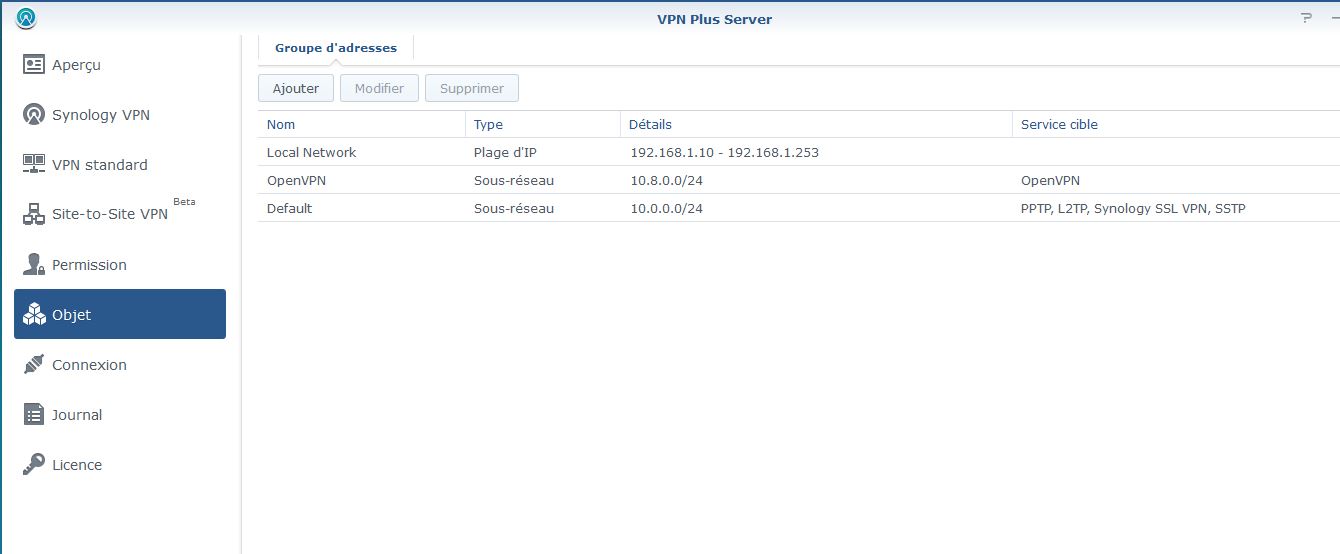Click the OpenVPN target service cell
Screen dimensions: 1340x554
click(x=1050, y=181)
